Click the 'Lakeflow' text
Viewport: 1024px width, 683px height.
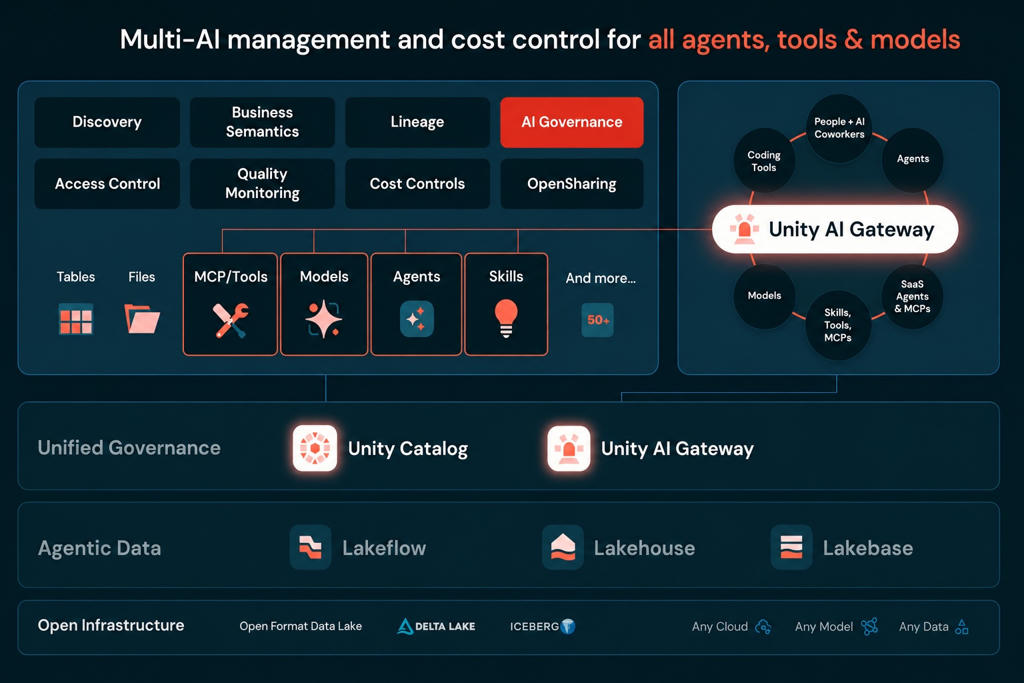pos(384,548)
